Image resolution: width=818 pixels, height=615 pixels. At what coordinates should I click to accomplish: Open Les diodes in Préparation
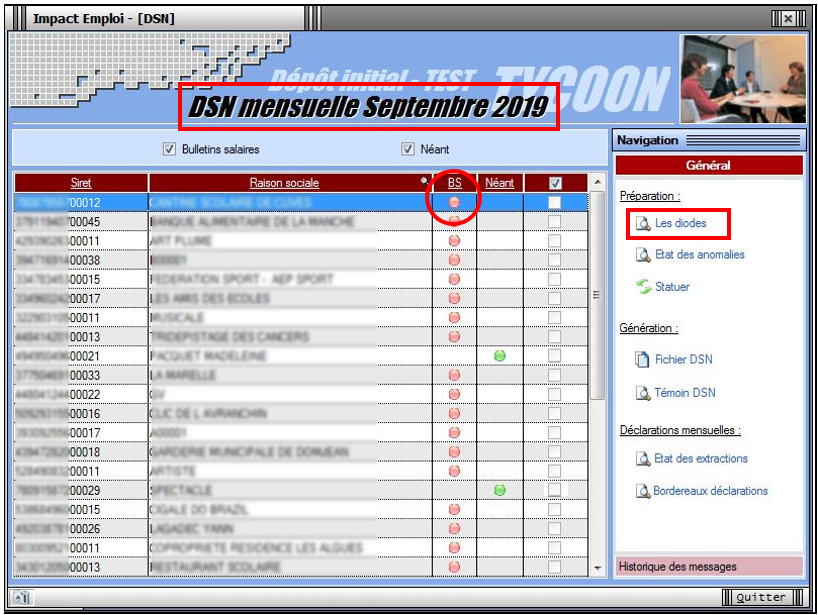pyautogui.click(x=680, y=223)
